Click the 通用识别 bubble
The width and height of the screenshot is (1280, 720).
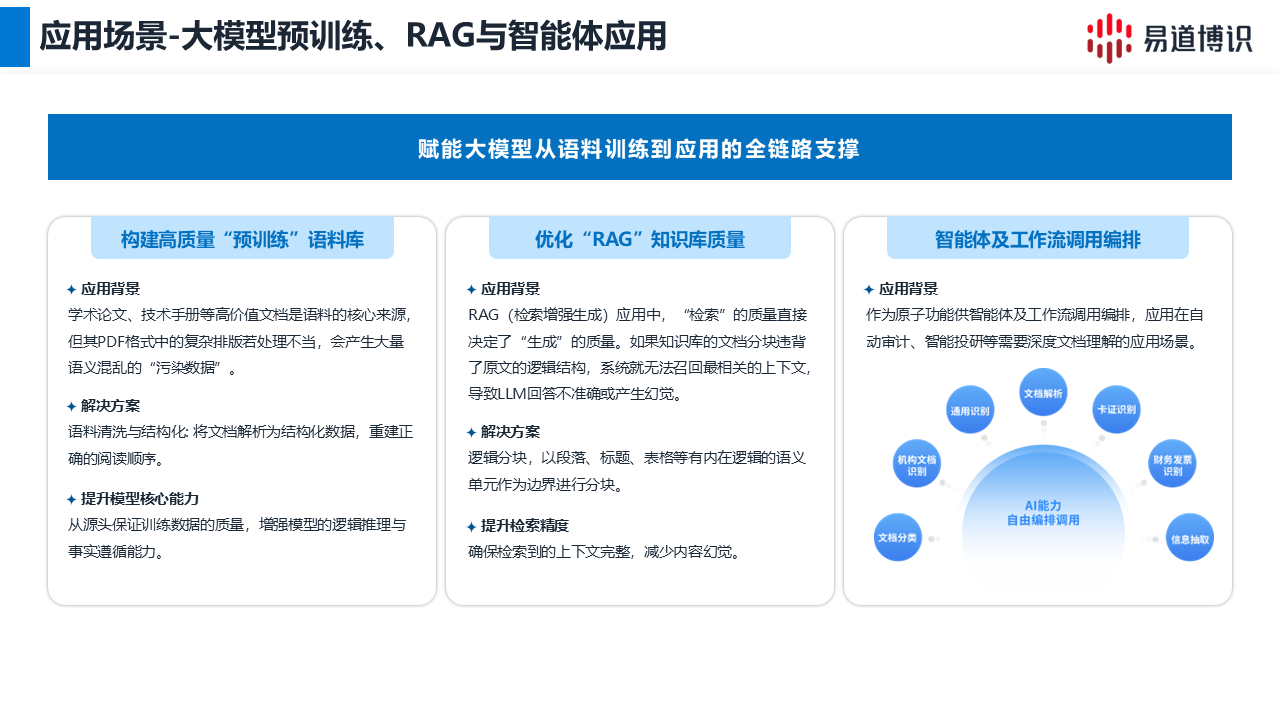click(x=970, y=410)
